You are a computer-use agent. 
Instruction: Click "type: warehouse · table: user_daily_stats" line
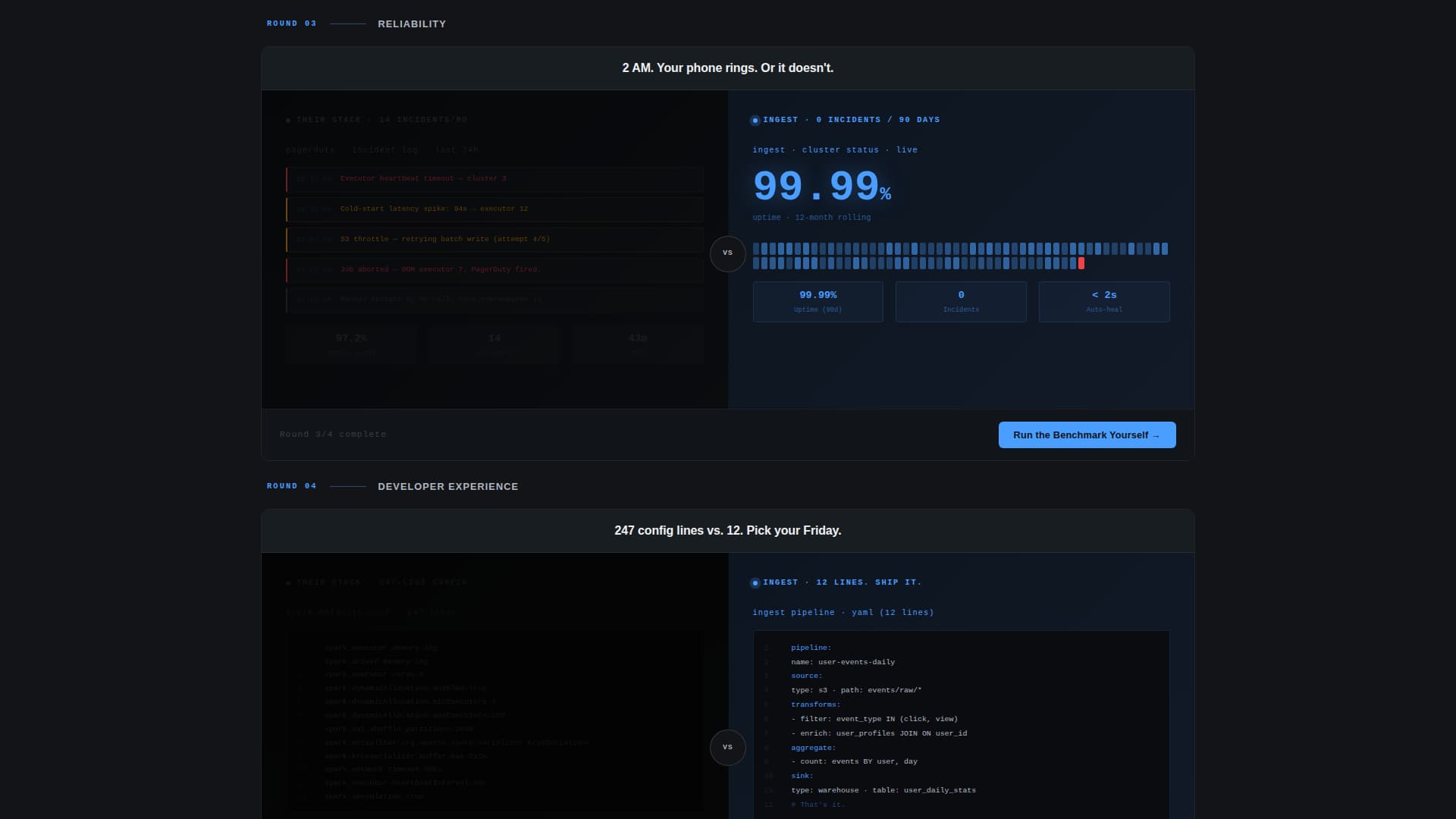[883, 790]
